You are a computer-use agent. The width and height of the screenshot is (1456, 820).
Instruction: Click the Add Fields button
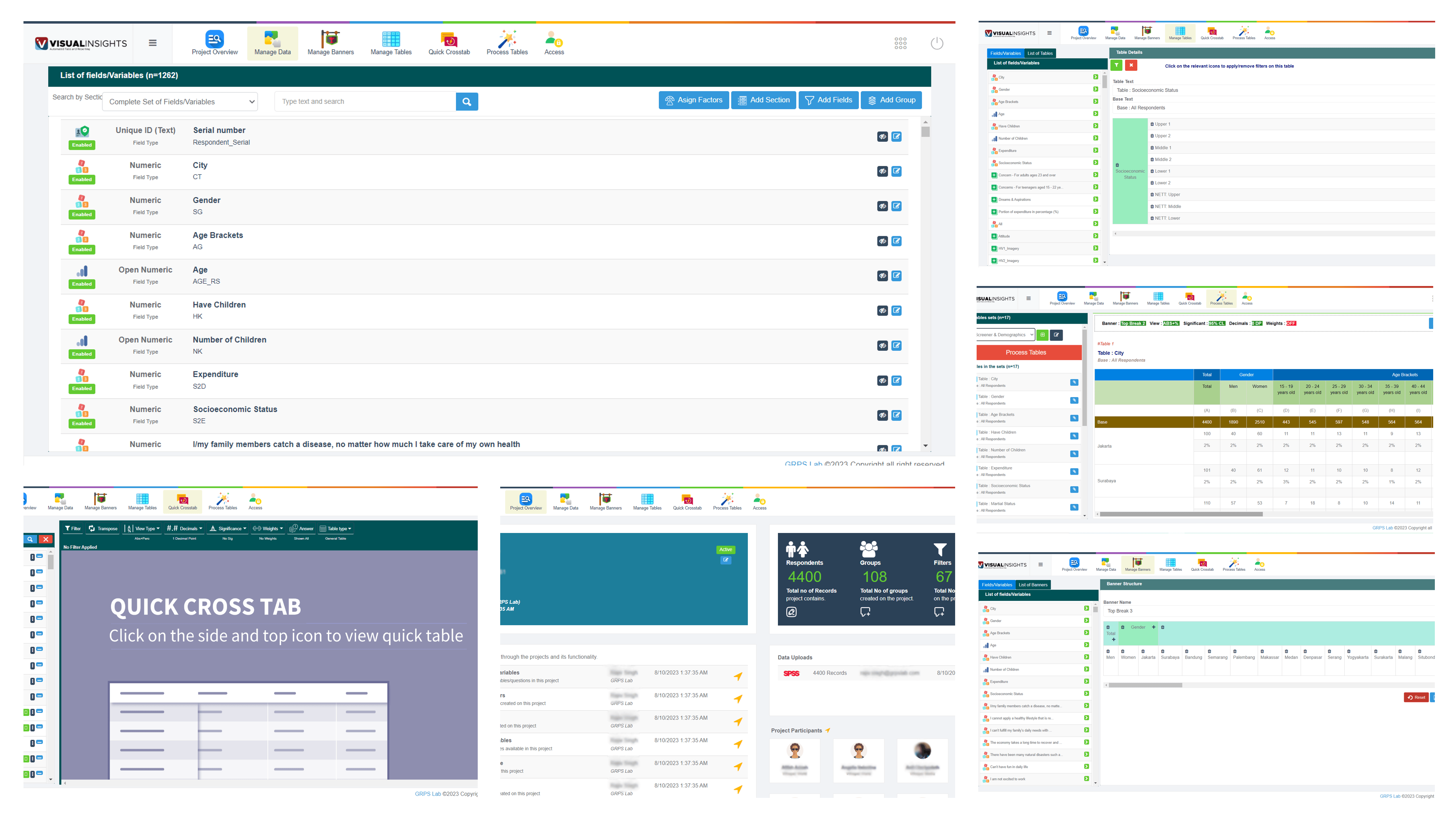(829, 100)
